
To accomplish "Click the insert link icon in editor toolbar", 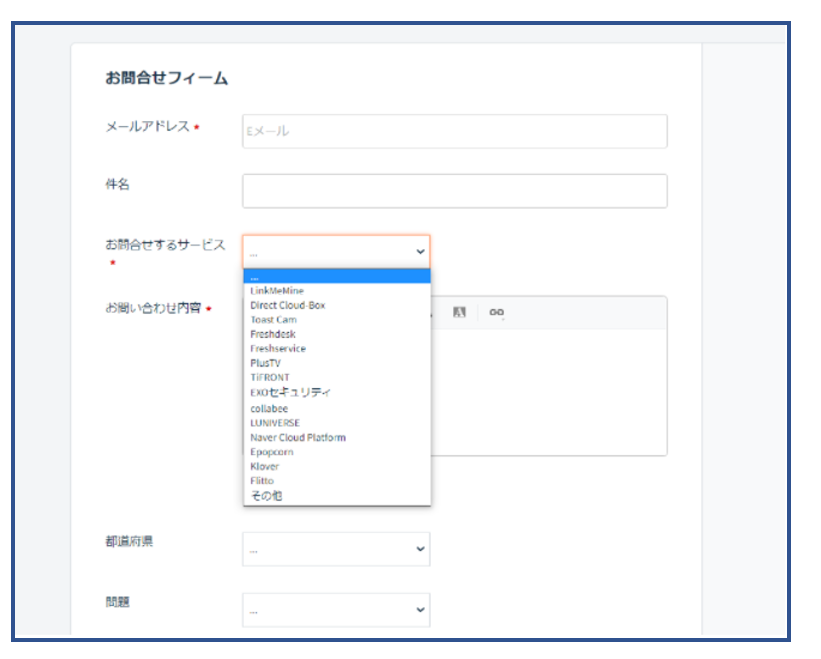I will coord(496,312).
